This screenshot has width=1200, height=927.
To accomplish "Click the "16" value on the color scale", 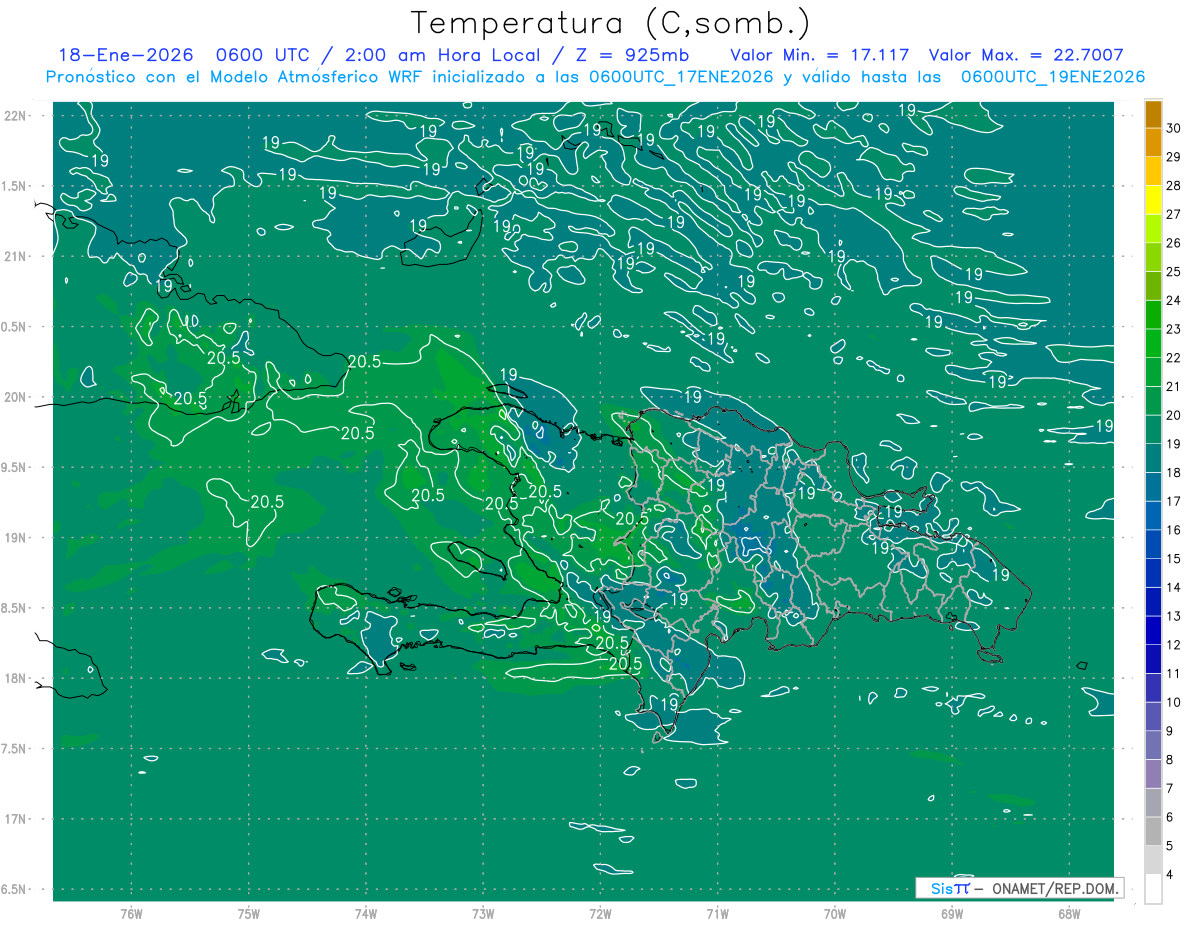I will 1174,530.
